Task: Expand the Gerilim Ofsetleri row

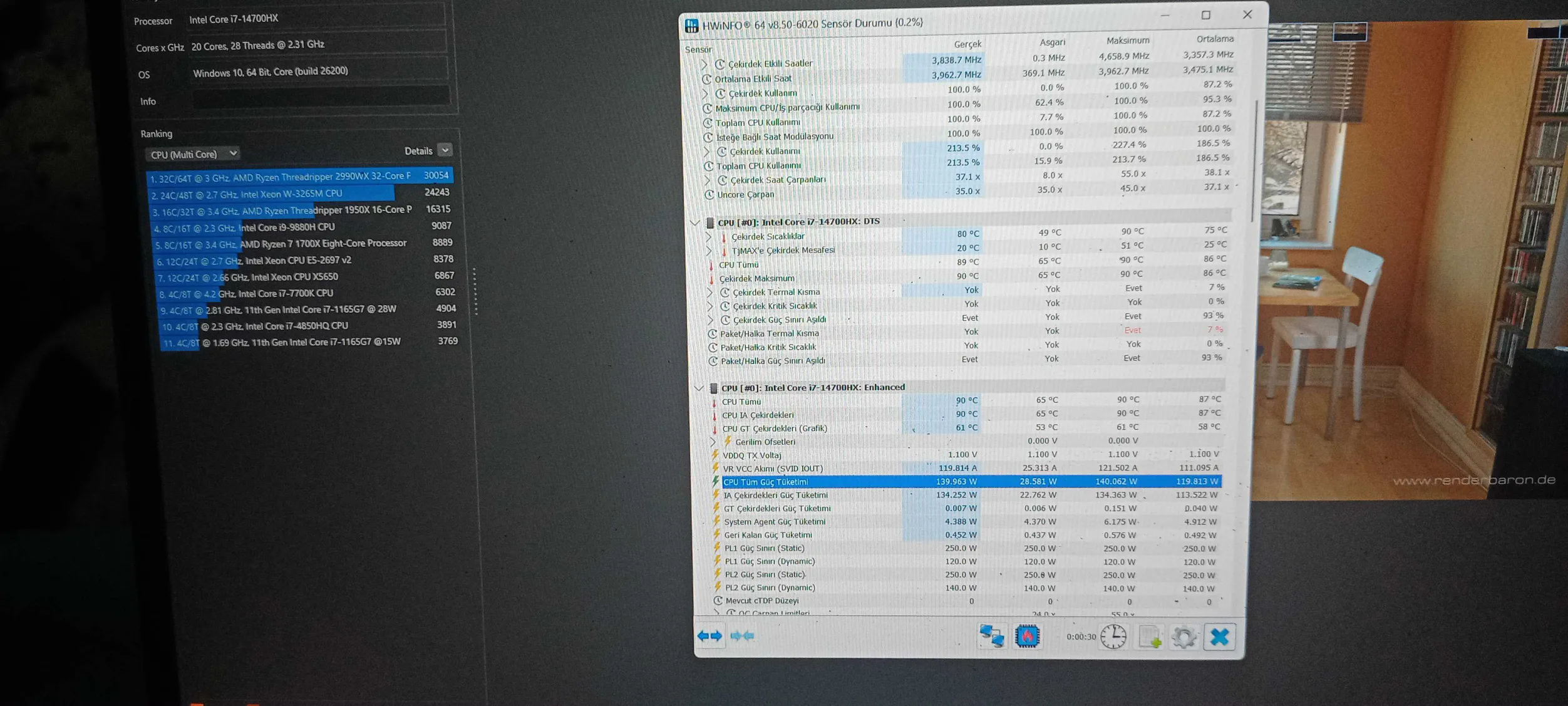Action: pyautogui.click(x=713, y=442)
